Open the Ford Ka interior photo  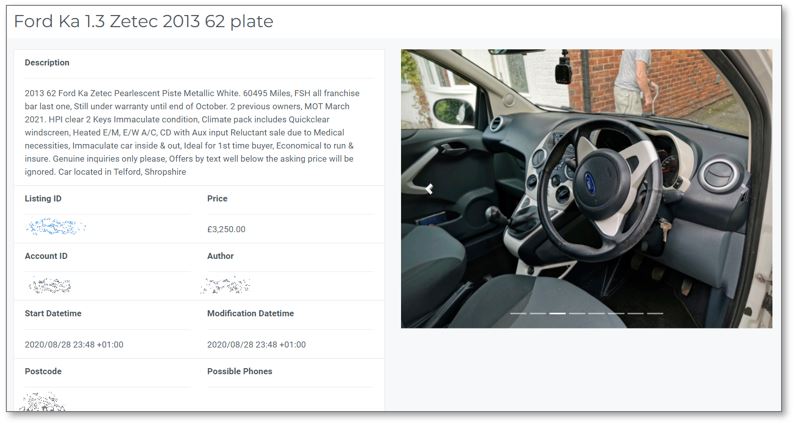(586, 188)
